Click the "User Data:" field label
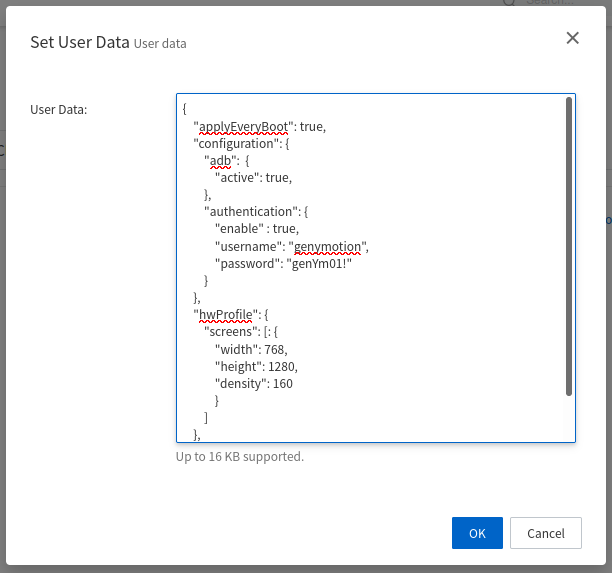This screenshot has height=573, width=612. 59,109
